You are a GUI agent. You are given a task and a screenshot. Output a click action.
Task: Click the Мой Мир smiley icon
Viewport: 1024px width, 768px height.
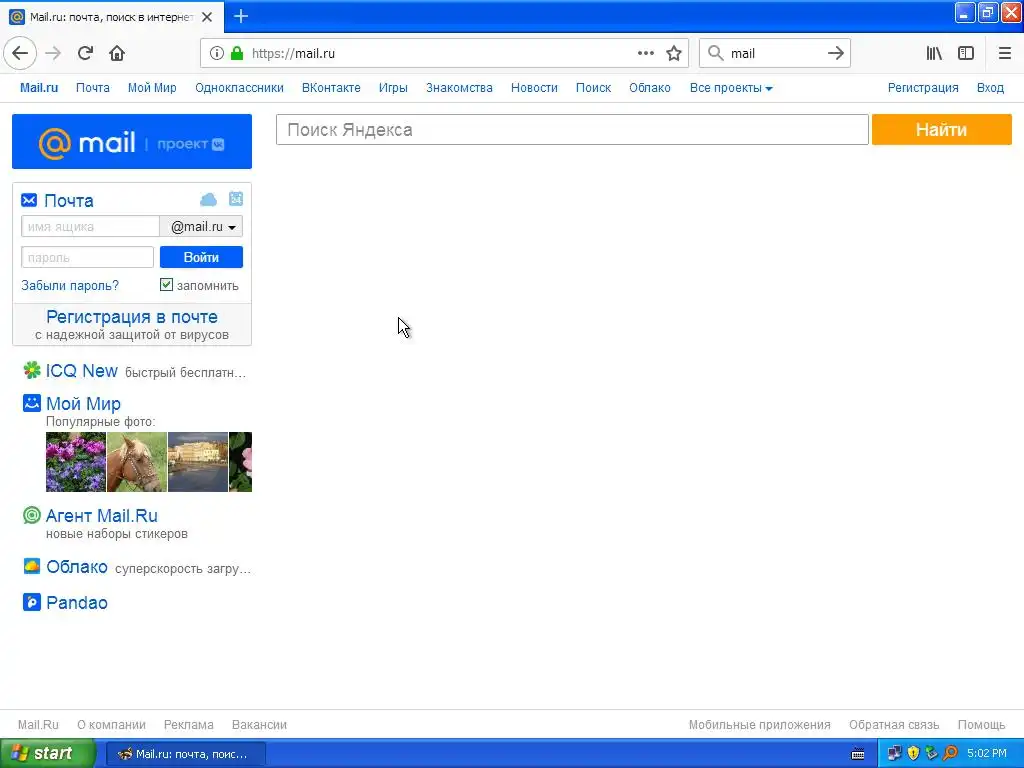pos(31,403)
